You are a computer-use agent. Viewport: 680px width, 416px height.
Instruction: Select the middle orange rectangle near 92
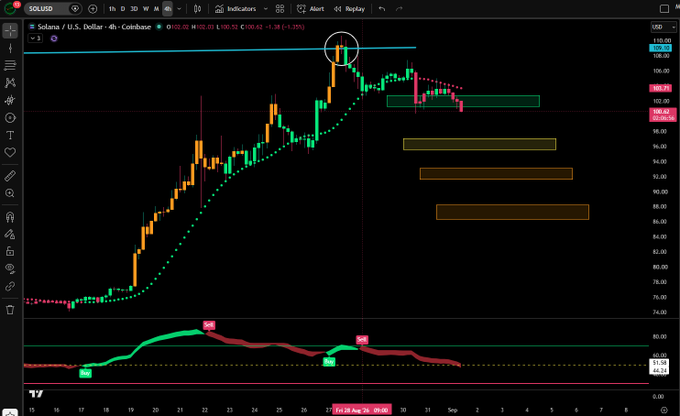click(496, 174)
